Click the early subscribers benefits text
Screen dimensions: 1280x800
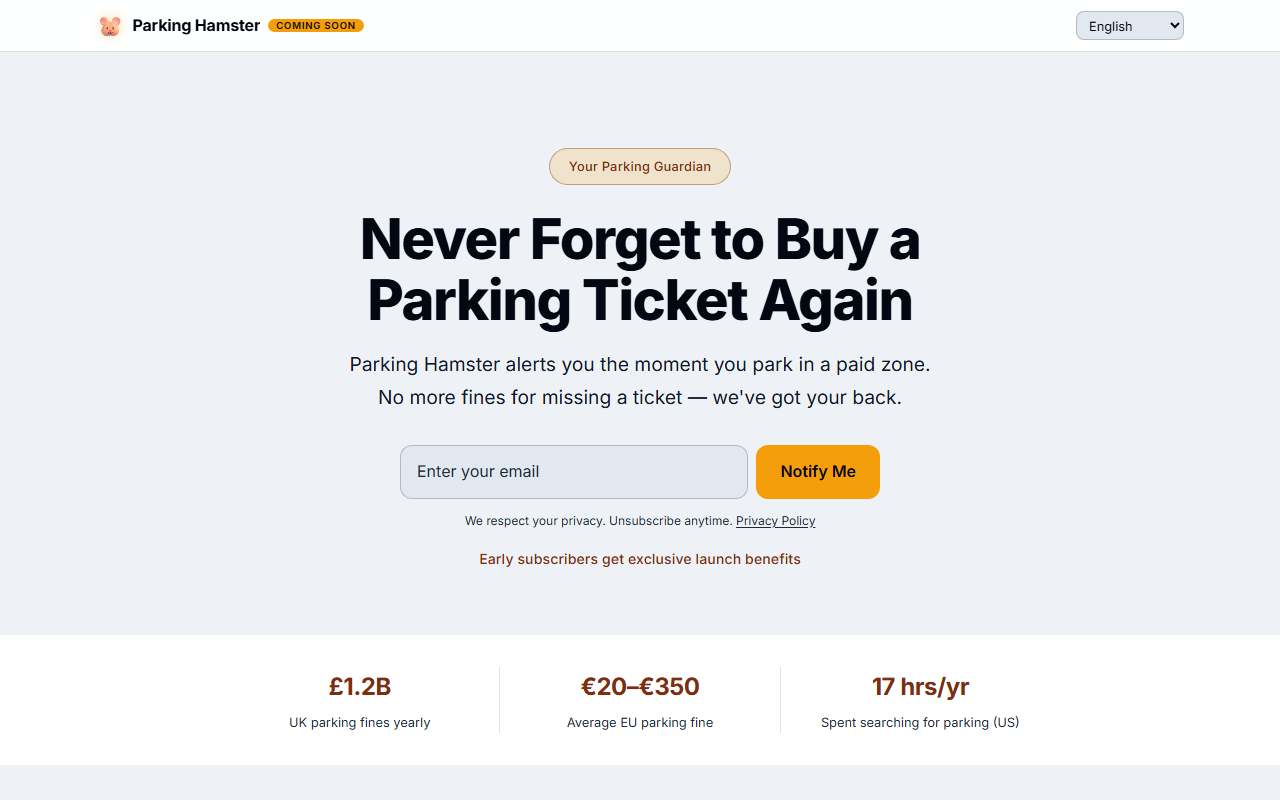[639, 559]
